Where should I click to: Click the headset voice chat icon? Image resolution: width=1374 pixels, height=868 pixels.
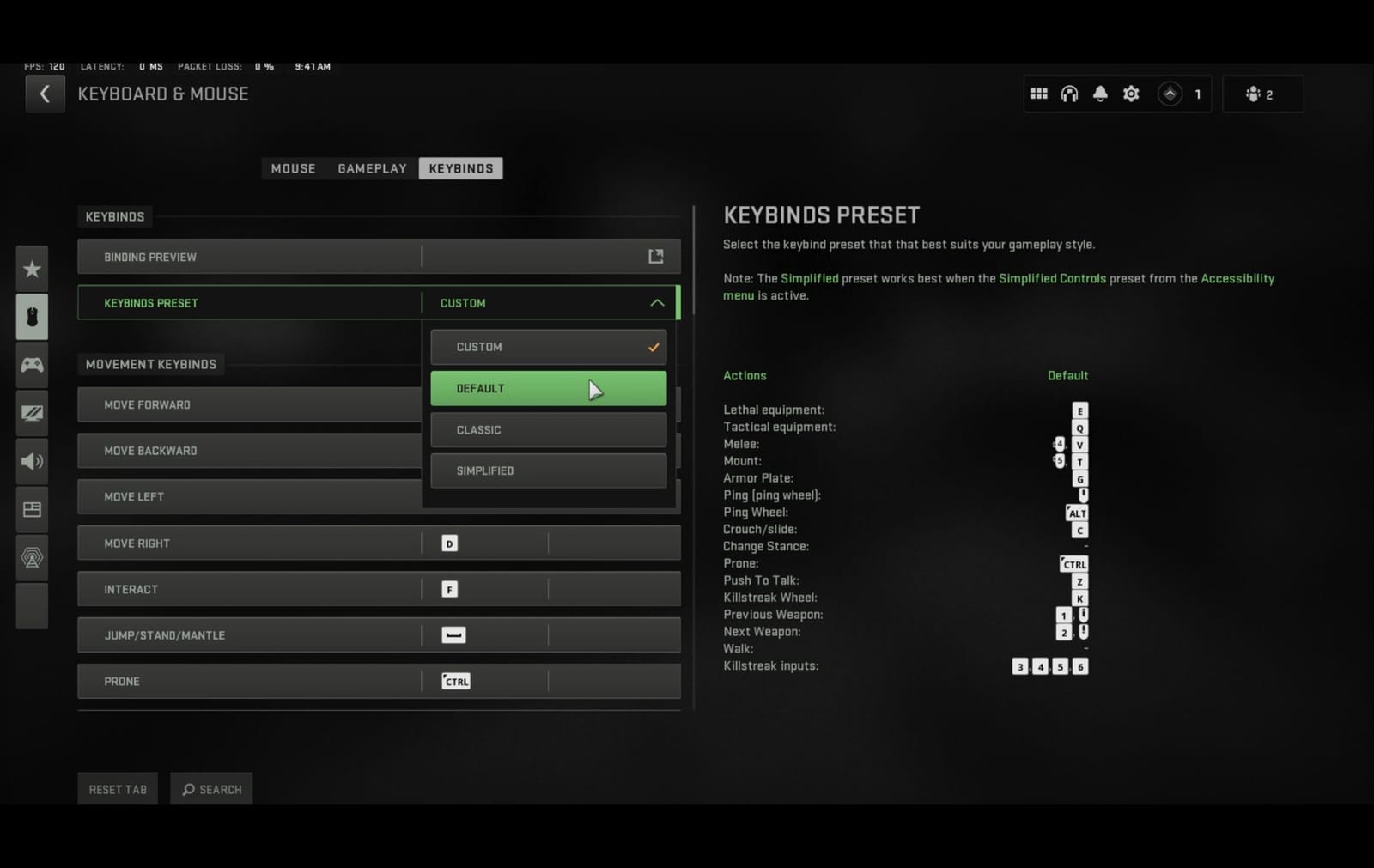coord(1069,94)
